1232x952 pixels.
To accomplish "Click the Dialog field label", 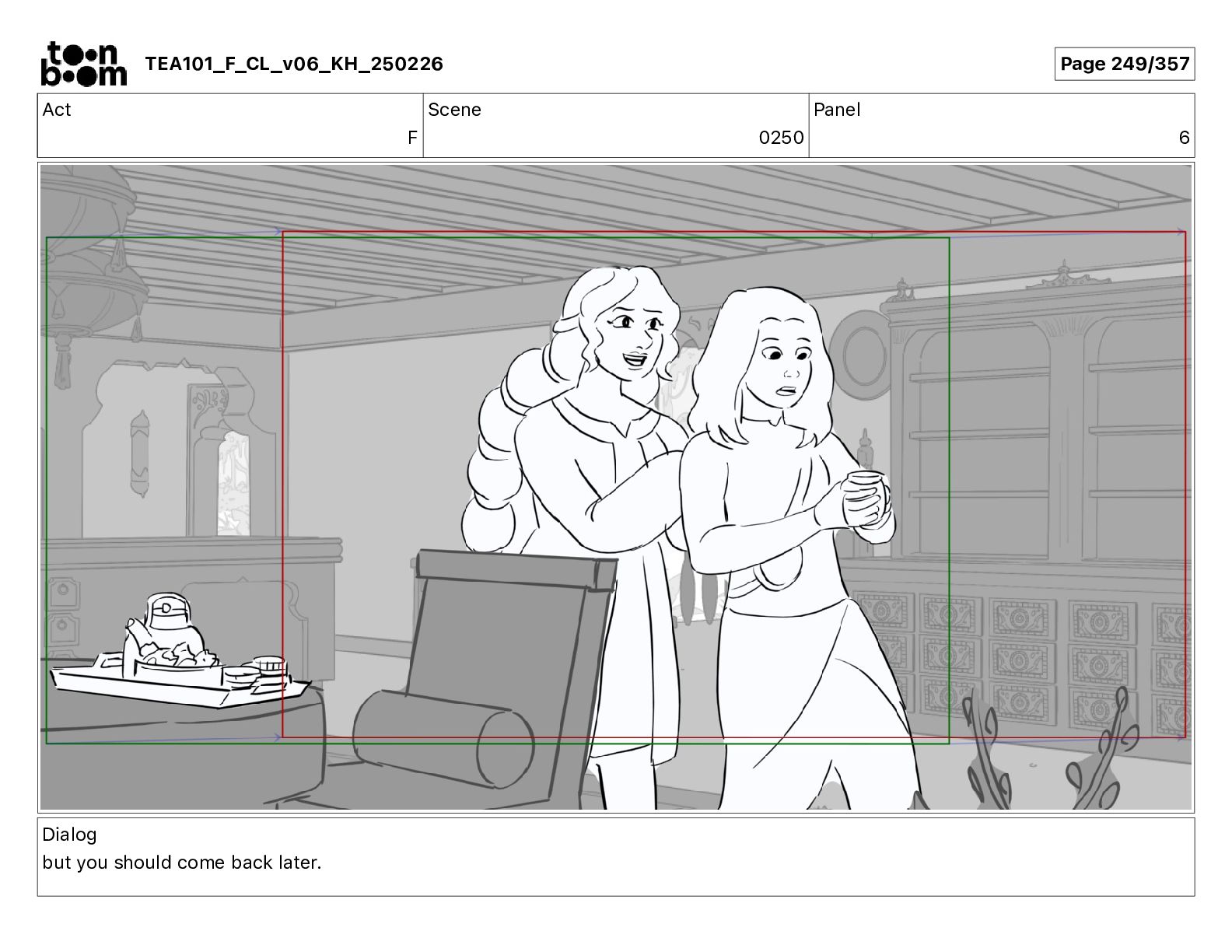I will point(69,835).
